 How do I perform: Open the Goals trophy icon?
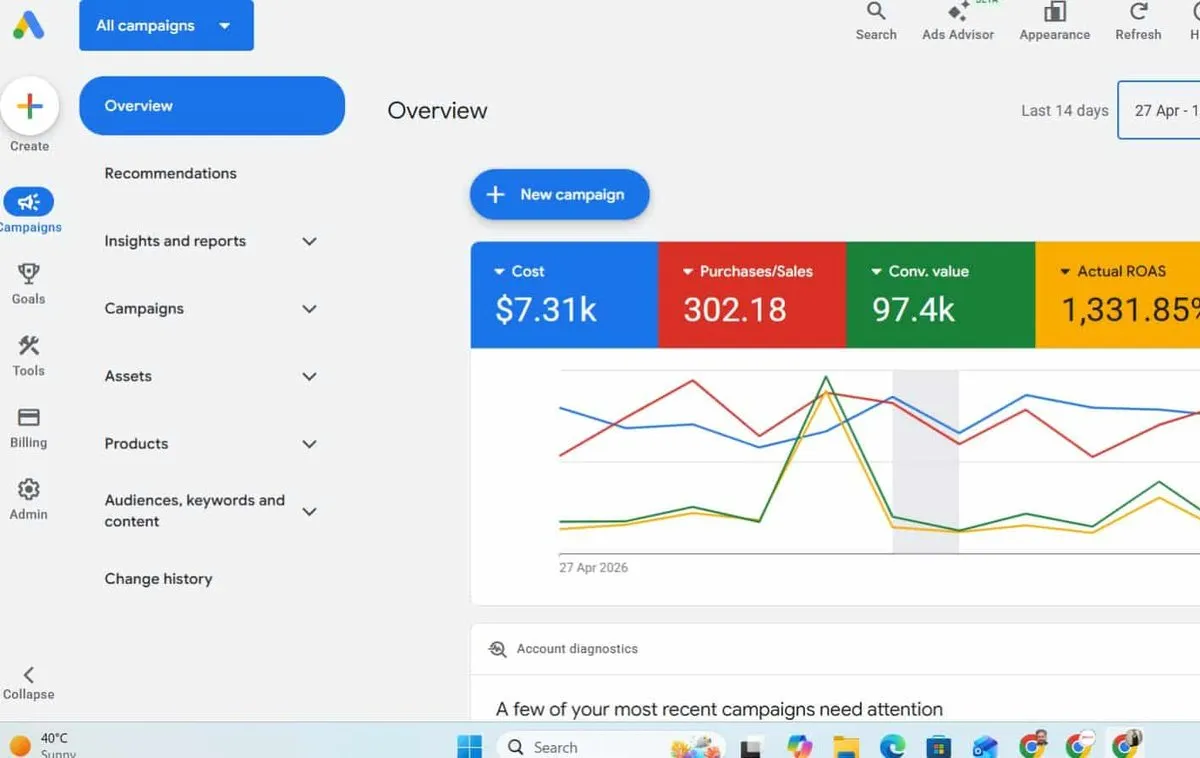click(x=29, y=273)
